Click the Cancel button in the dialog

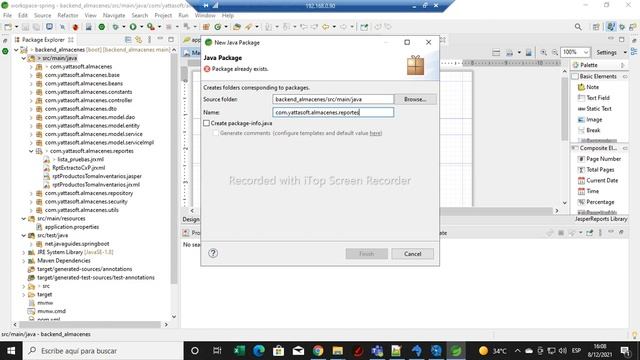[x=413, y=253]
